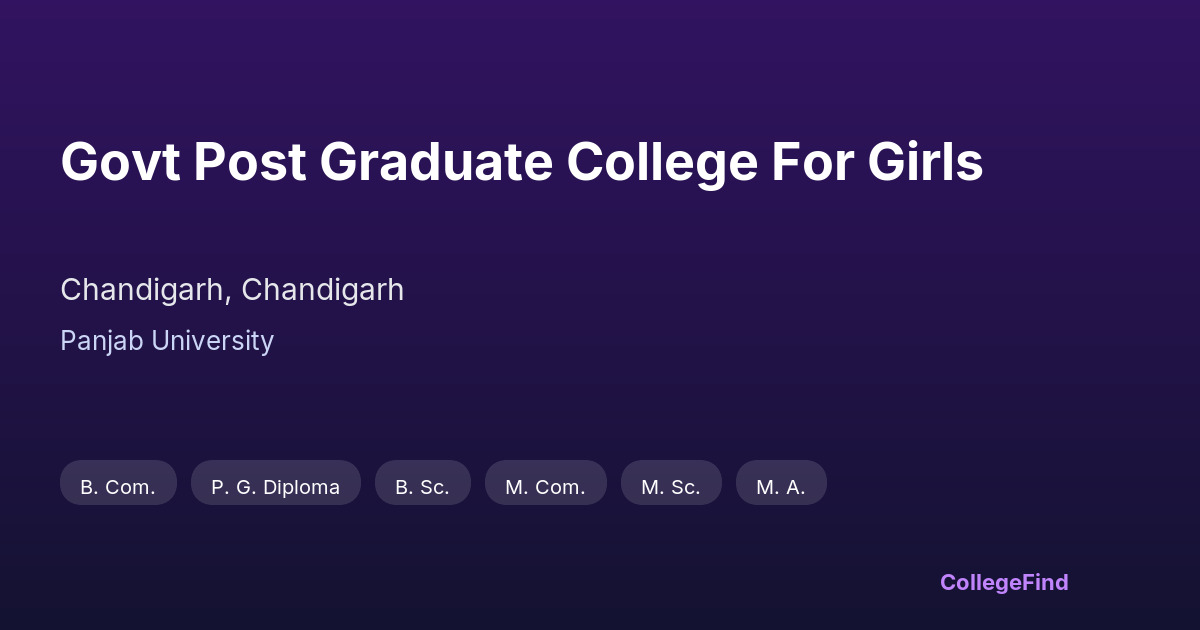
Task: Filter by the B. Com. tag
Action: pyautogui.click(x=118, y=483)
